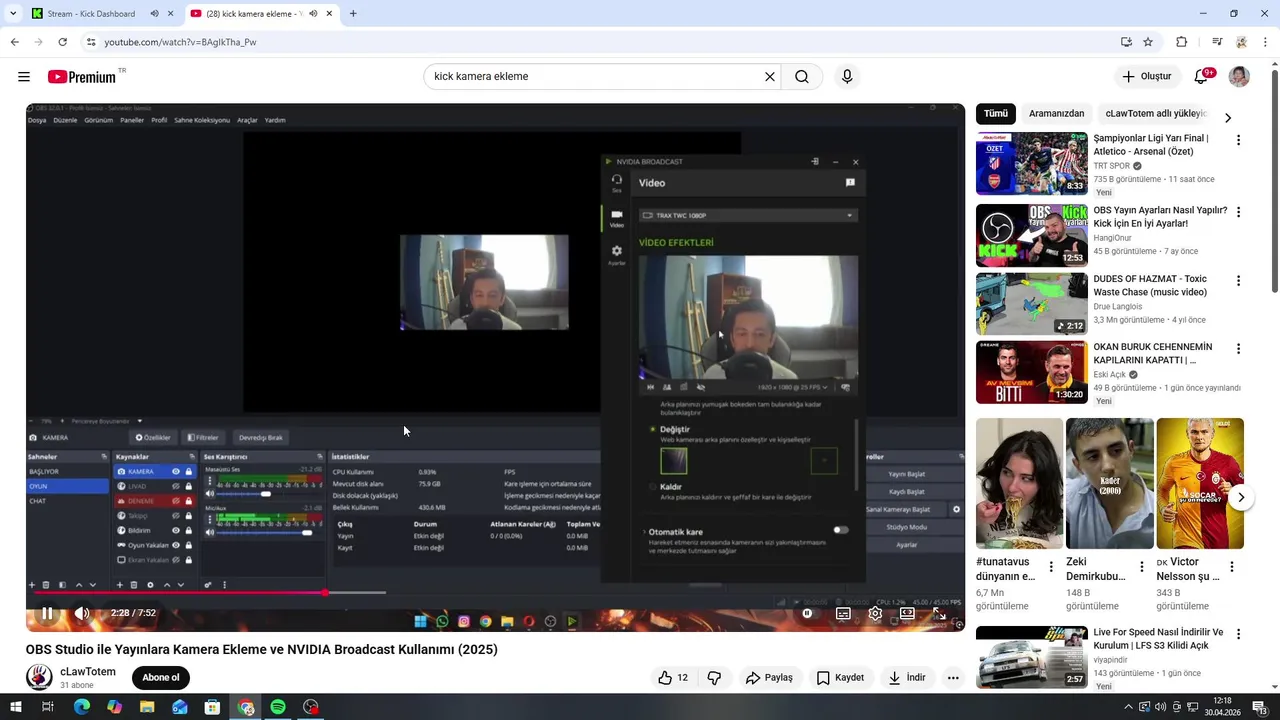Mute the YouTube tab audio icon

[313, 14]
